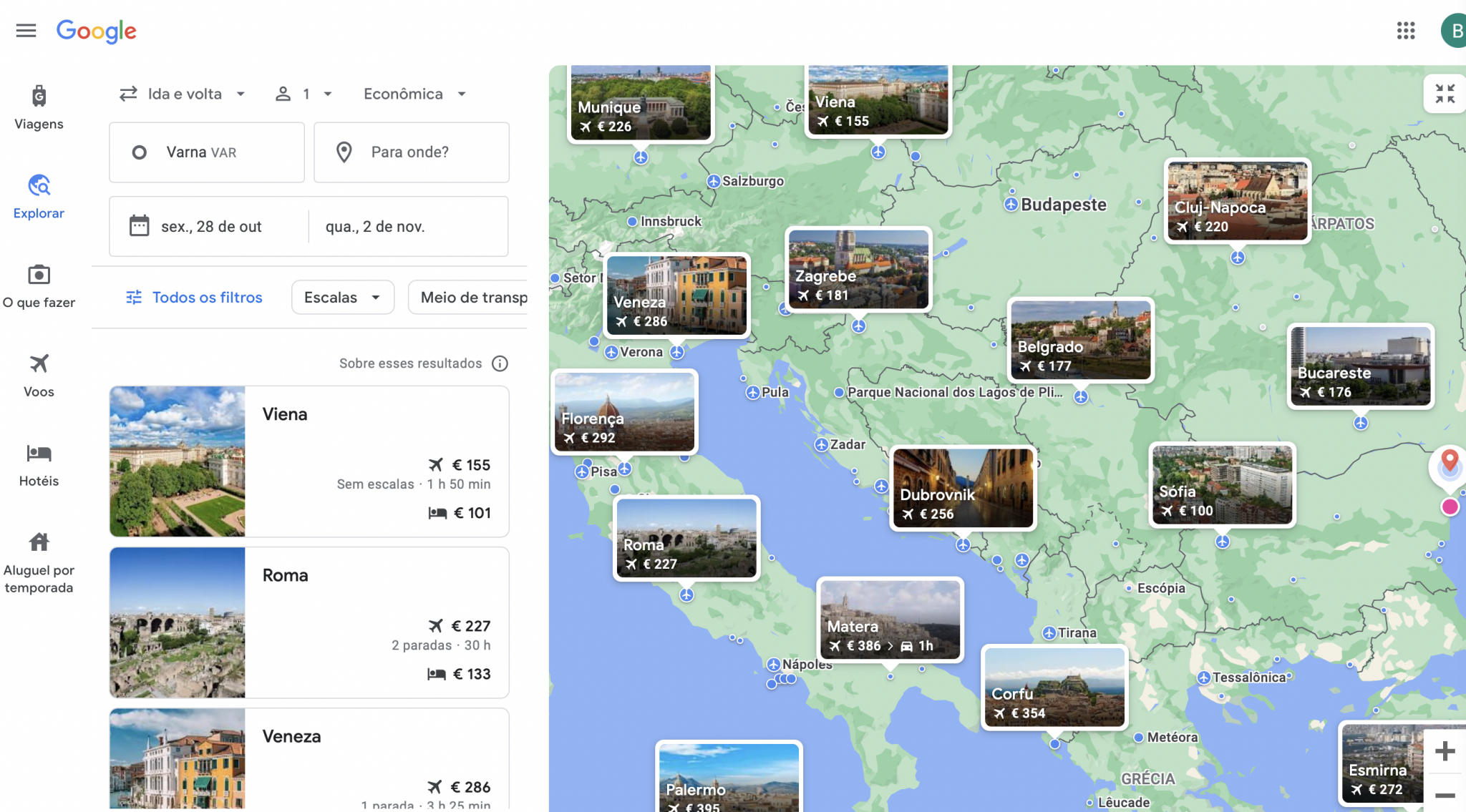Go to Viagens in the sidebar
Image resolution: width=1466 pixels, height=812 pixels.
[39, 107]
